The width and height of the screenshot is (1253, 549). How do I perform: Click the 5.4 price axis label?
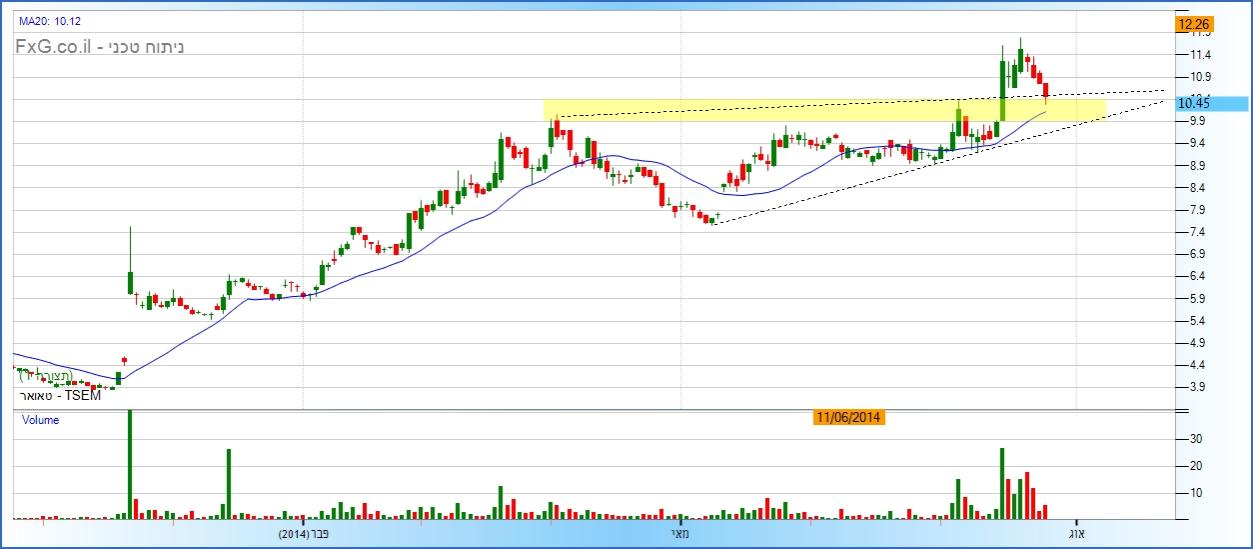(x=1193, y=321)
